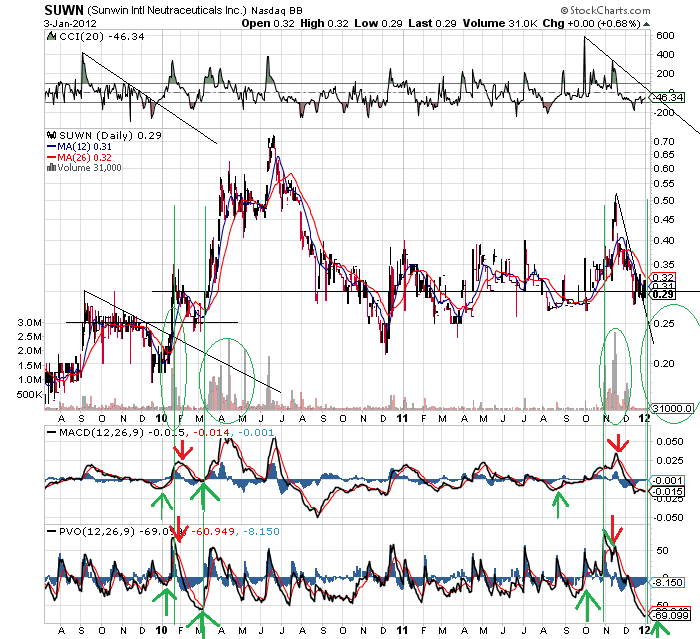The height and width of the screenshot is (639, 700).
Task: Click the 31000.0 volume tag
Action: coord(673,409)
